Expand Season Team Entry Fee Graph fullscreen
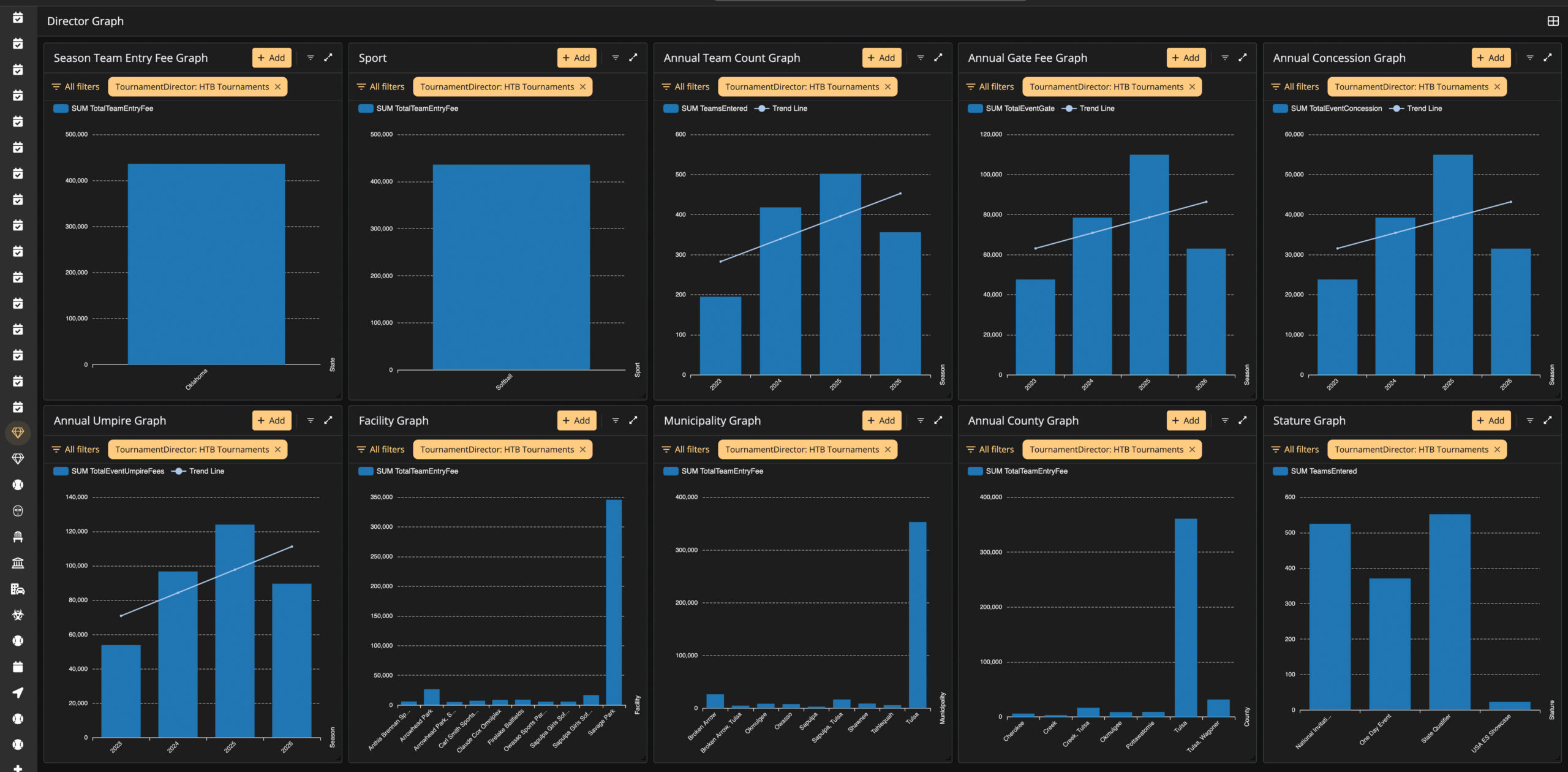This screenshot has width=1568, height=772. 328,58
